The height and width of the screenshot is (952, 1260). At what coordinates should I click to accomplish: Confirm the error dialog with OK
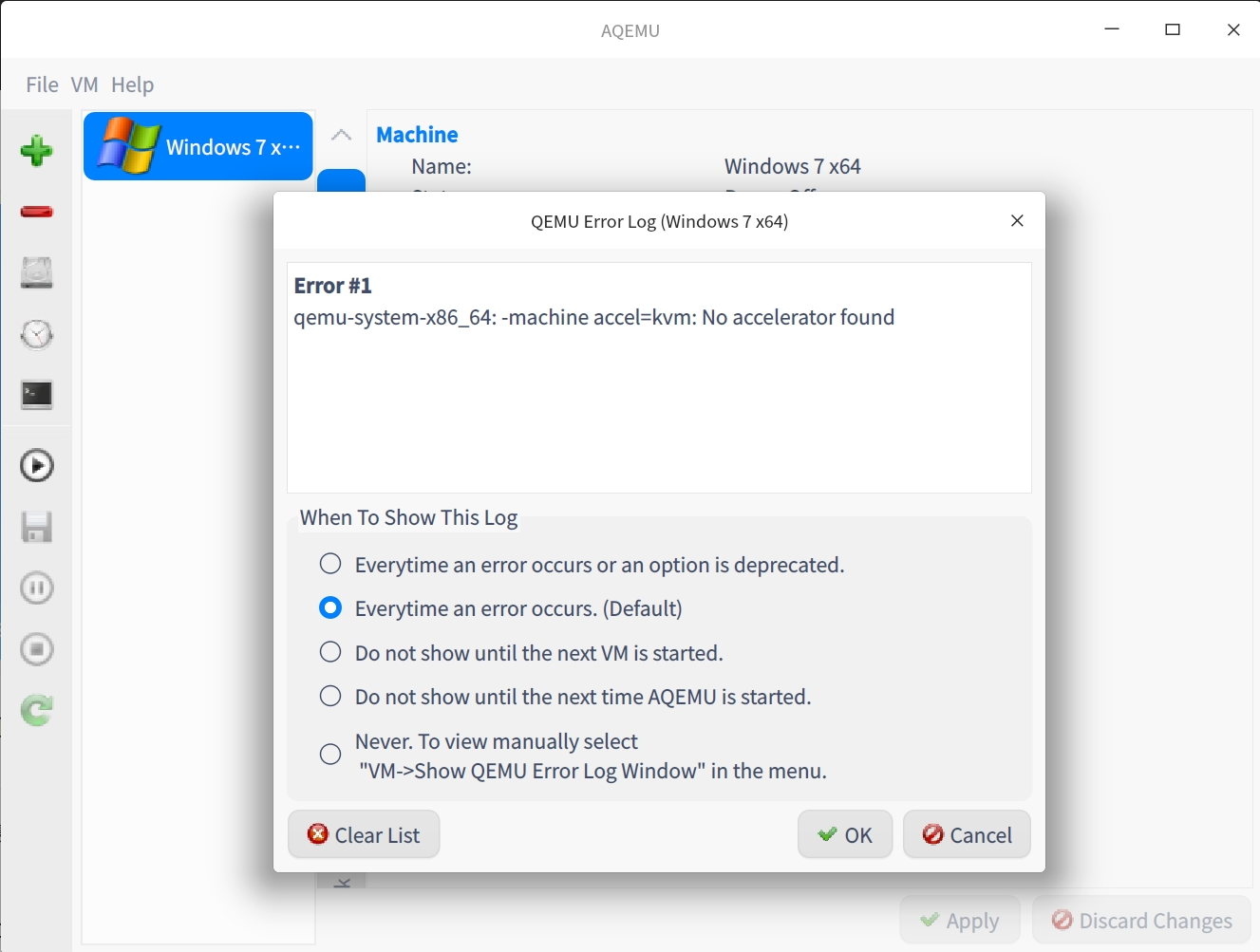pyautogui.click(x=845, y=835)
